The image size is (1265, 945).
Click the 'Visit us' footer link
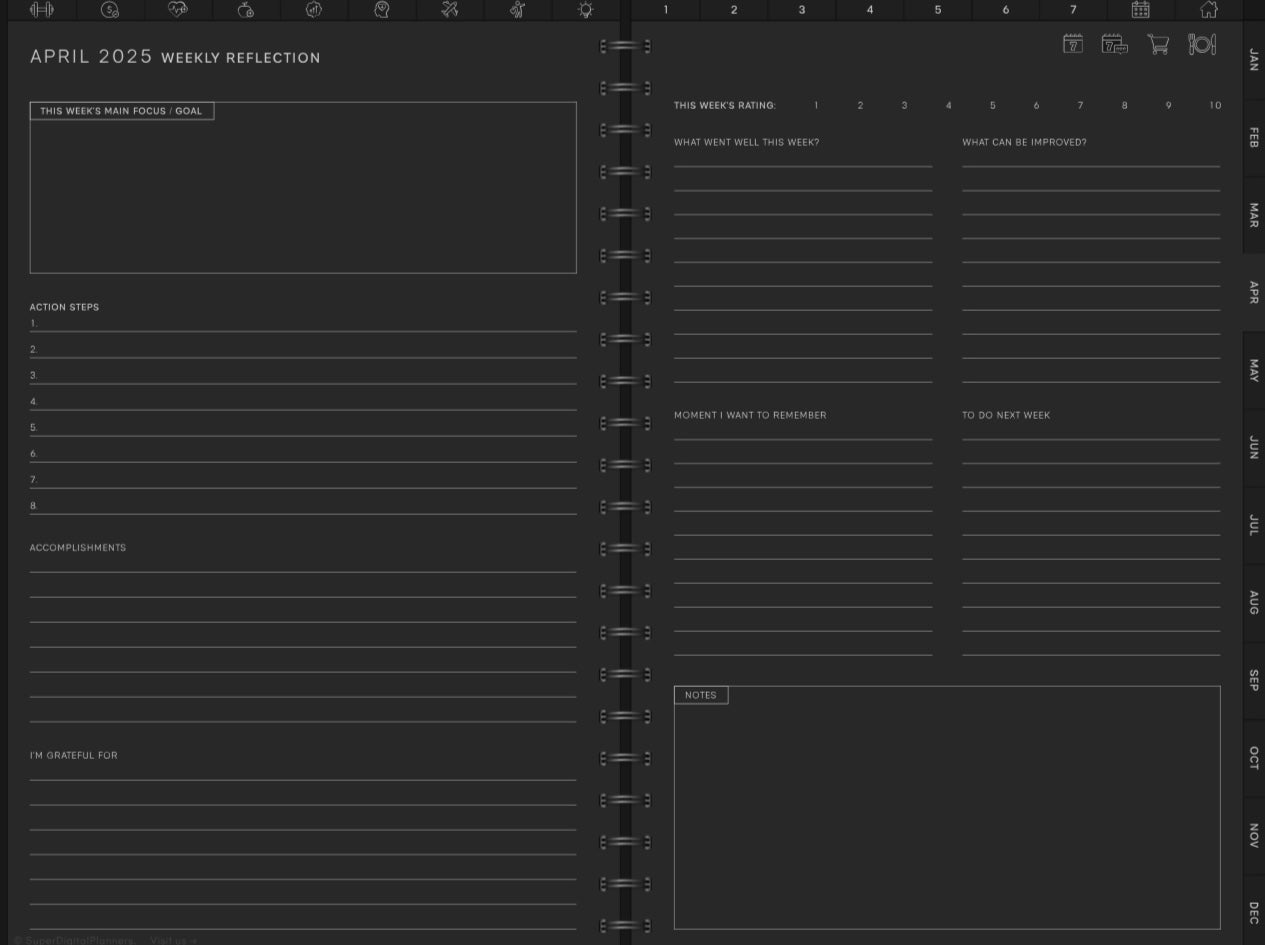click(x=173, y=940)
